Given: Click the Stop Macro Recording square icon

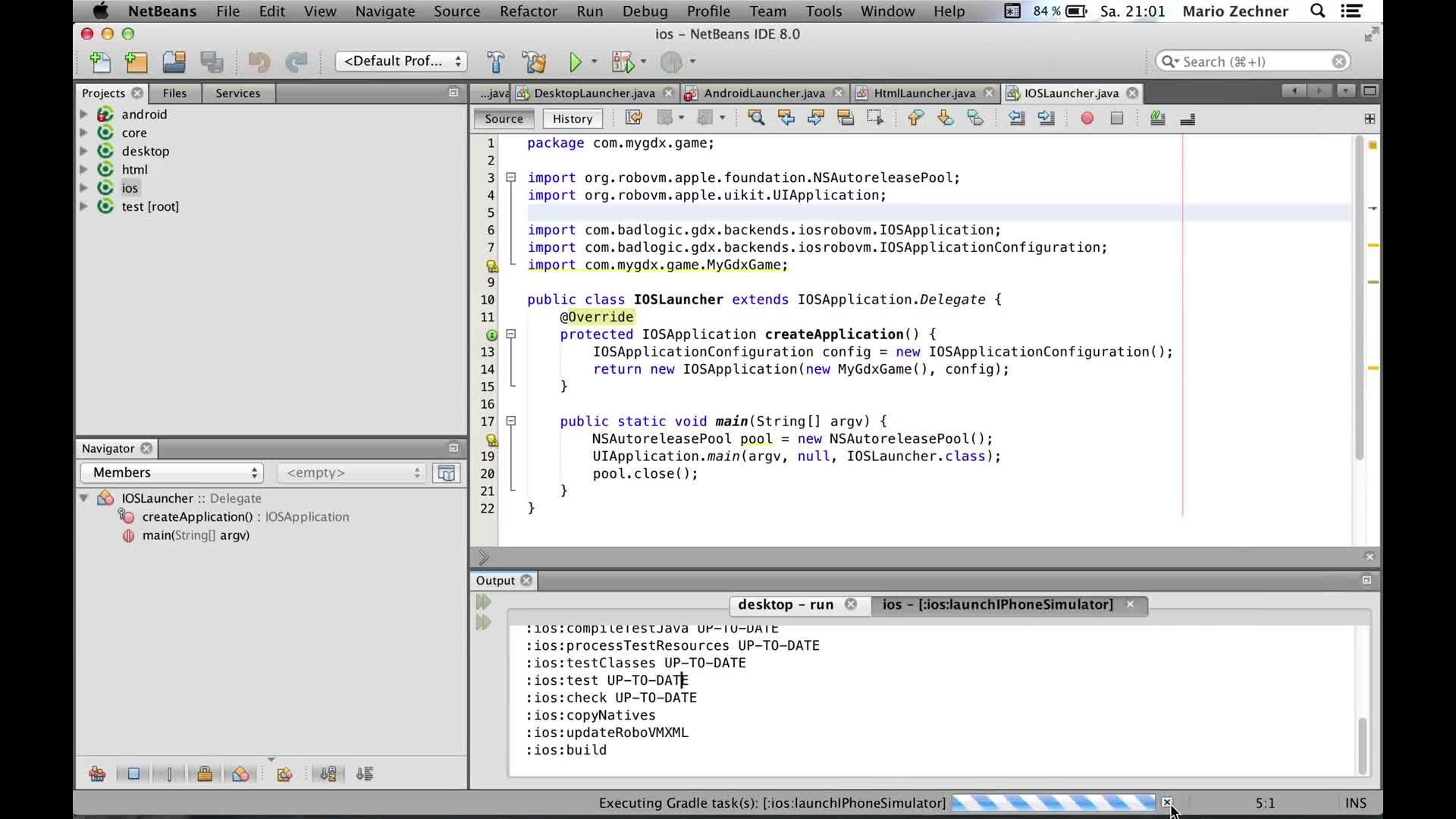Looking at the screenshot, I should tap(1116, 118).
